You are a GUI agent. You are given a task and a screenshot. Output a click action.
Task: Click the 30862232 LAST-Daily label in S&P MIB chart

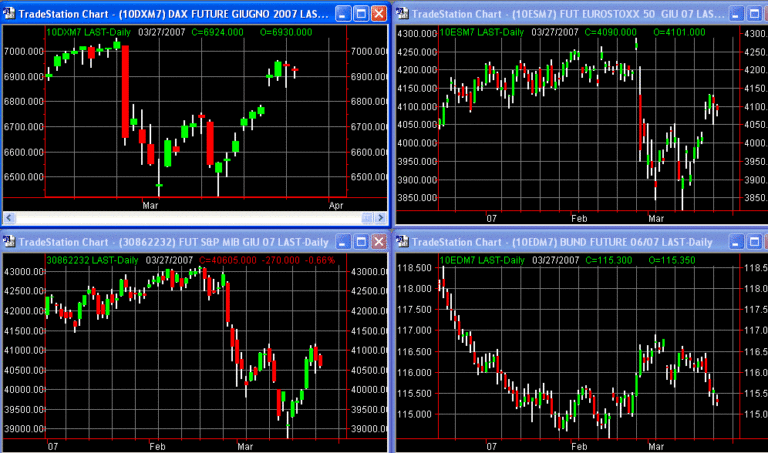[92, 259]
